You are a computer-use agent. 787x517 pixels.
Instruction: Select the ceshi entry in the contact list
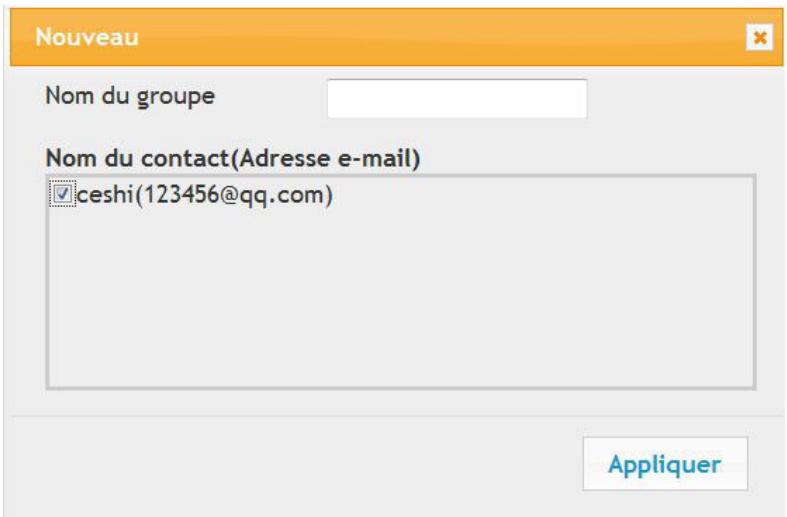pyautogui.click(x=204, y=196)
